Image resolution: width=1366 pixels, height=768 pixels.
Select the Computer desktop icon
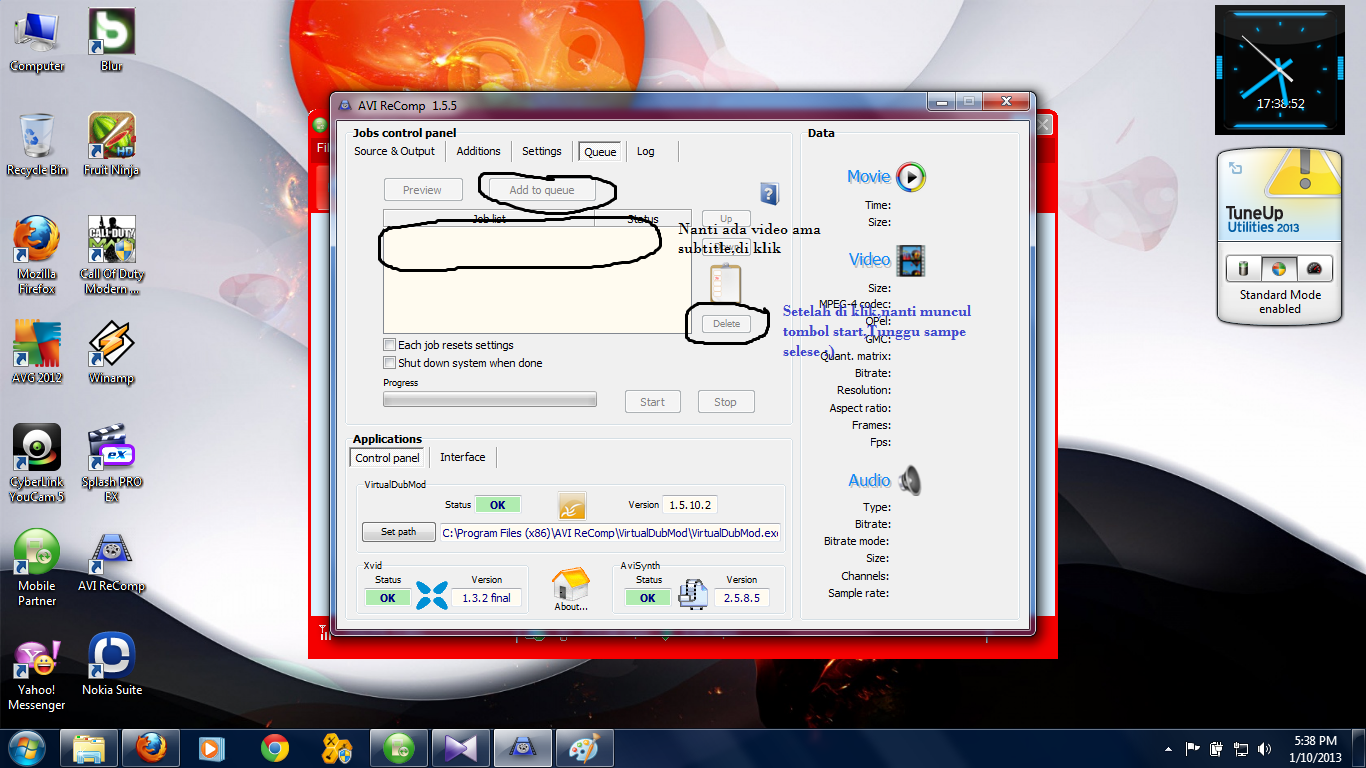(x=37, y=41)
